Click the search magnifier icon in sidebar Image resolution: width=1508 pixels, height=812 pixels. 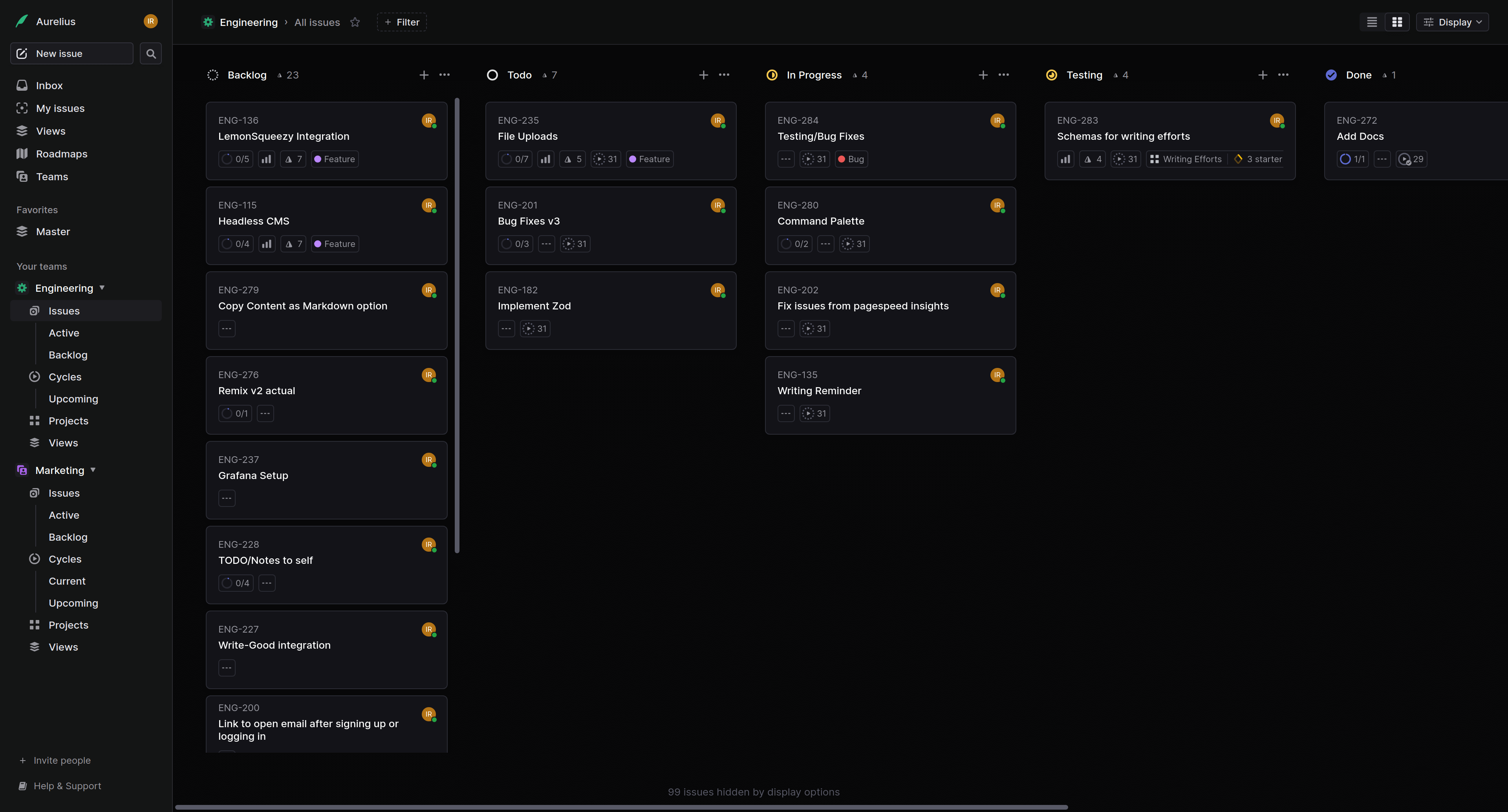pos(150,54)
